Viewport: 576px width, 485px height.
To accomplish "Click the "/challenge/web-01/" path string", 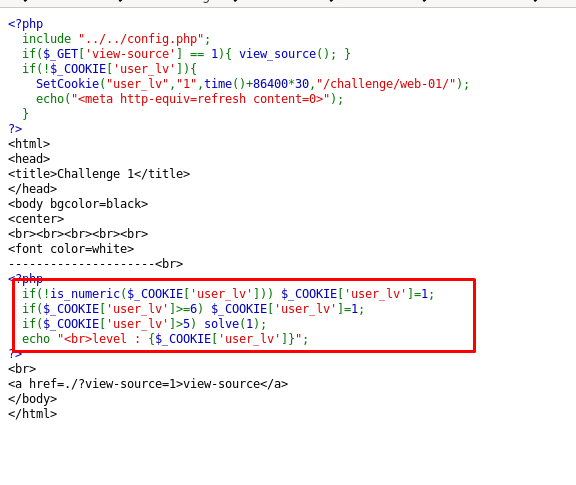I will coord(386,84).
